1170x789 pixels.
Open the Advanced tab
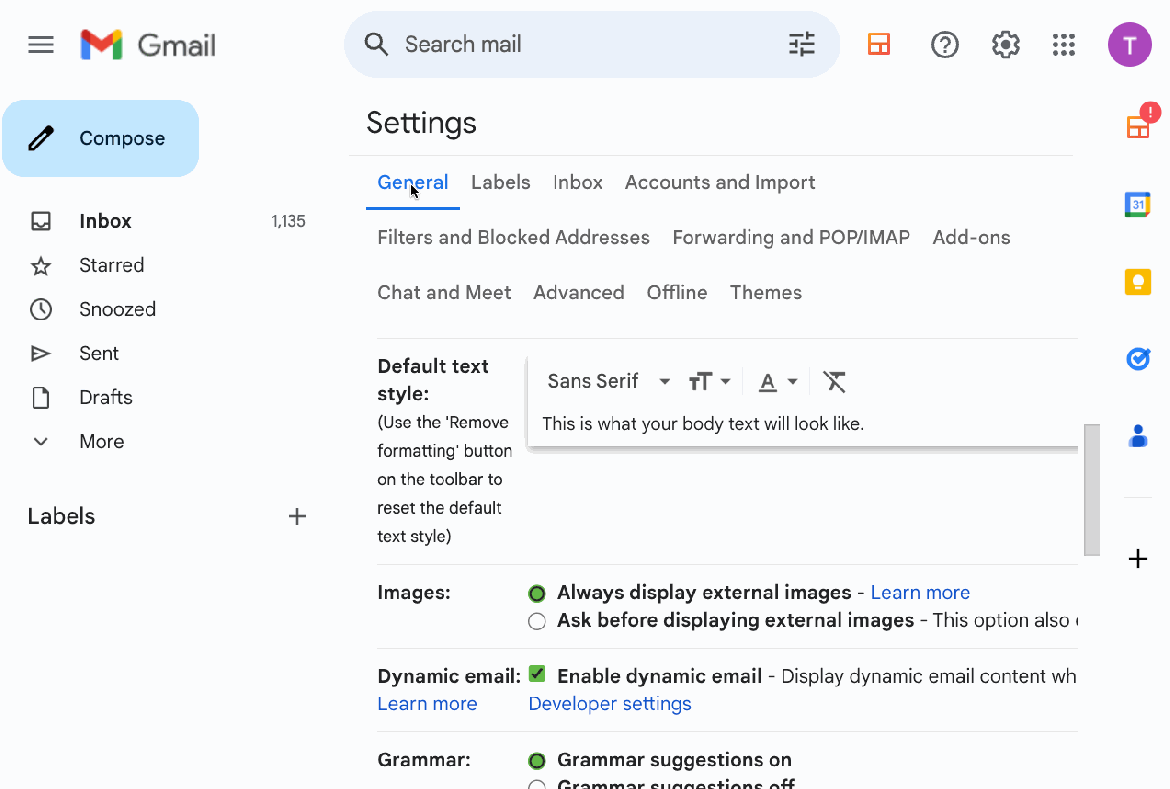click(x=578, y=293)
